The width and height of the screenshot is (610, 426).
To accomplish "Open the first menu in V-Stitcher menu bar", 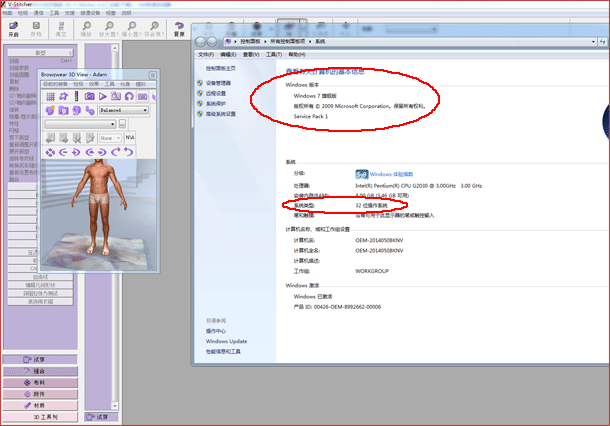I will (7, 13).
